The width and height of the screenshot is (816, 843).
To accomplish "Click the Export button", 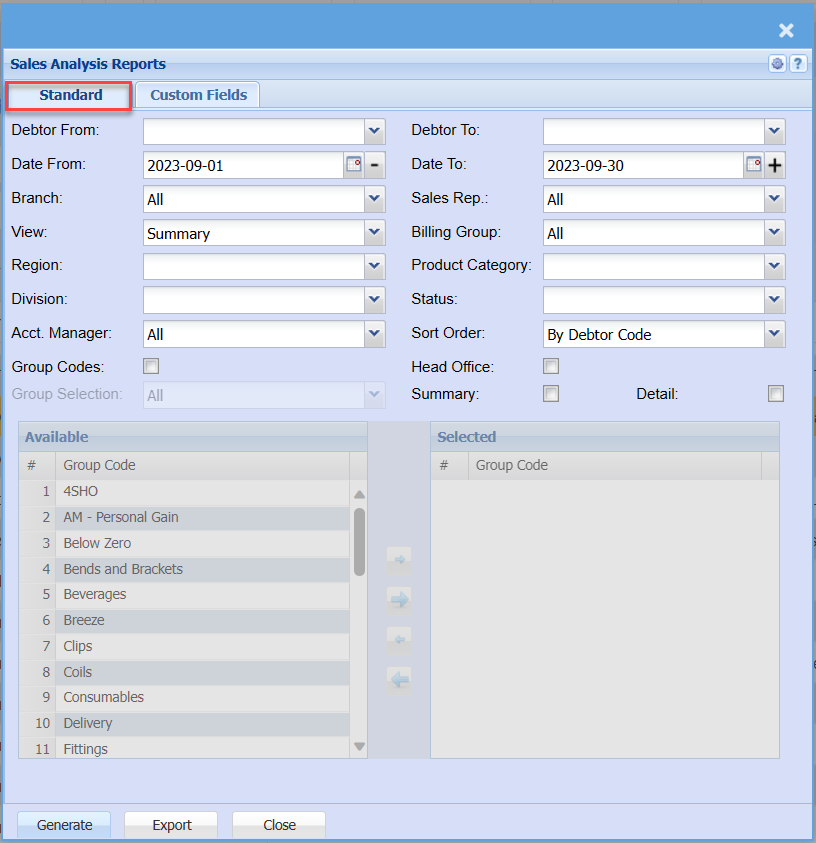I will 172,825.
